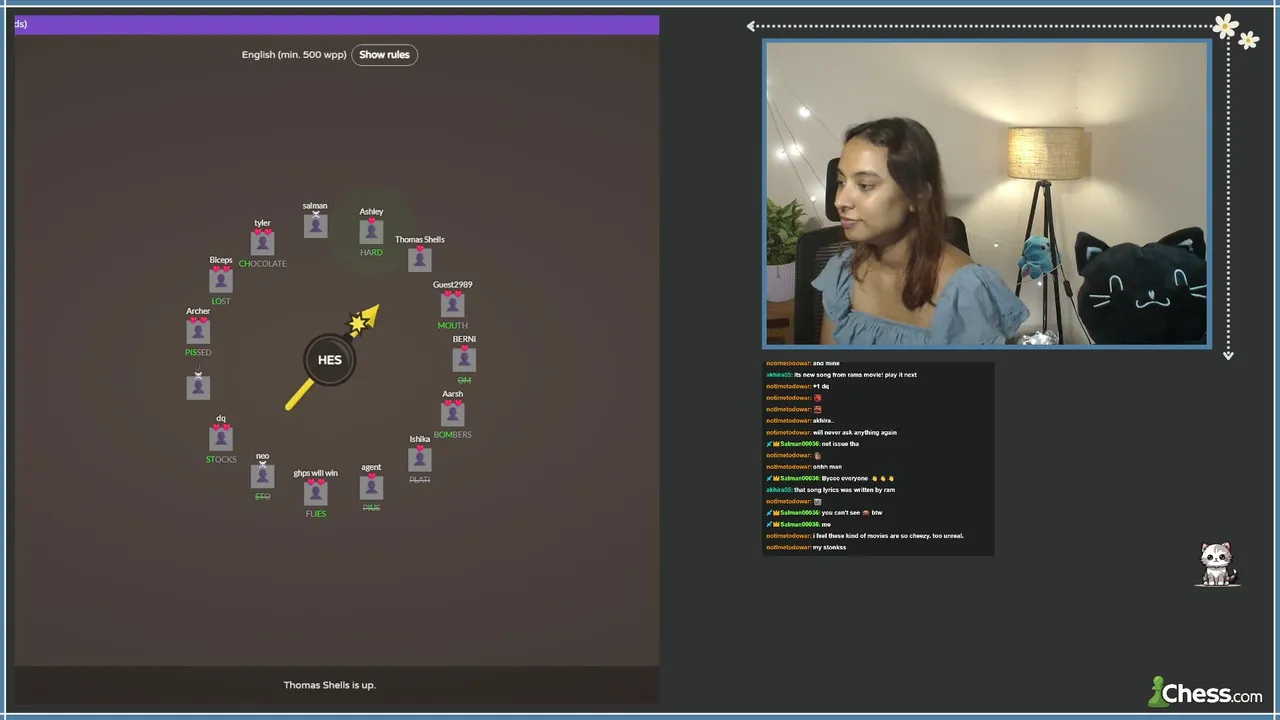
Task: Select BERNI's player avatar
Action: click(x=464, y=359)
